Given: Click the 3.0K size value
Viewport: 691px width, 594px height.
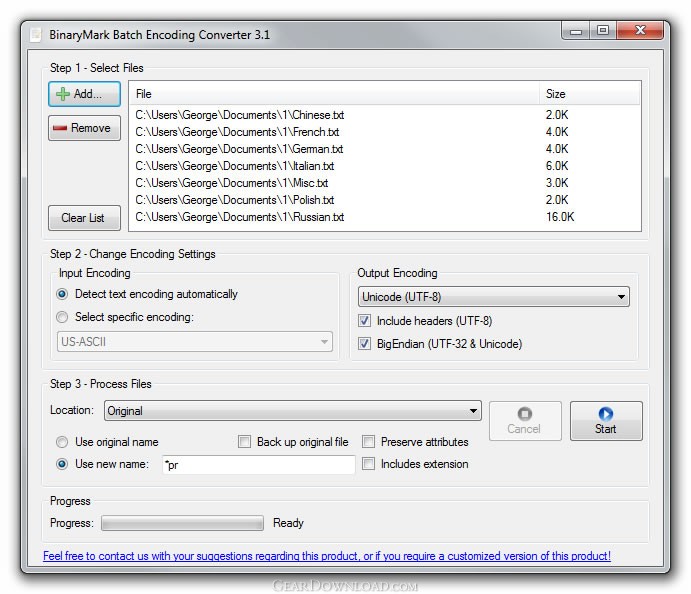Looking at the screenshot, I should click(557, 183).
